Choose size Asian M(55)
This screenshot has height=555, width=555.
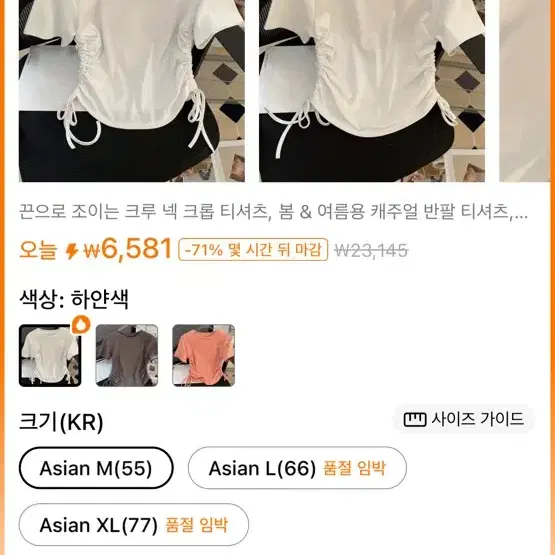point(96,468)
